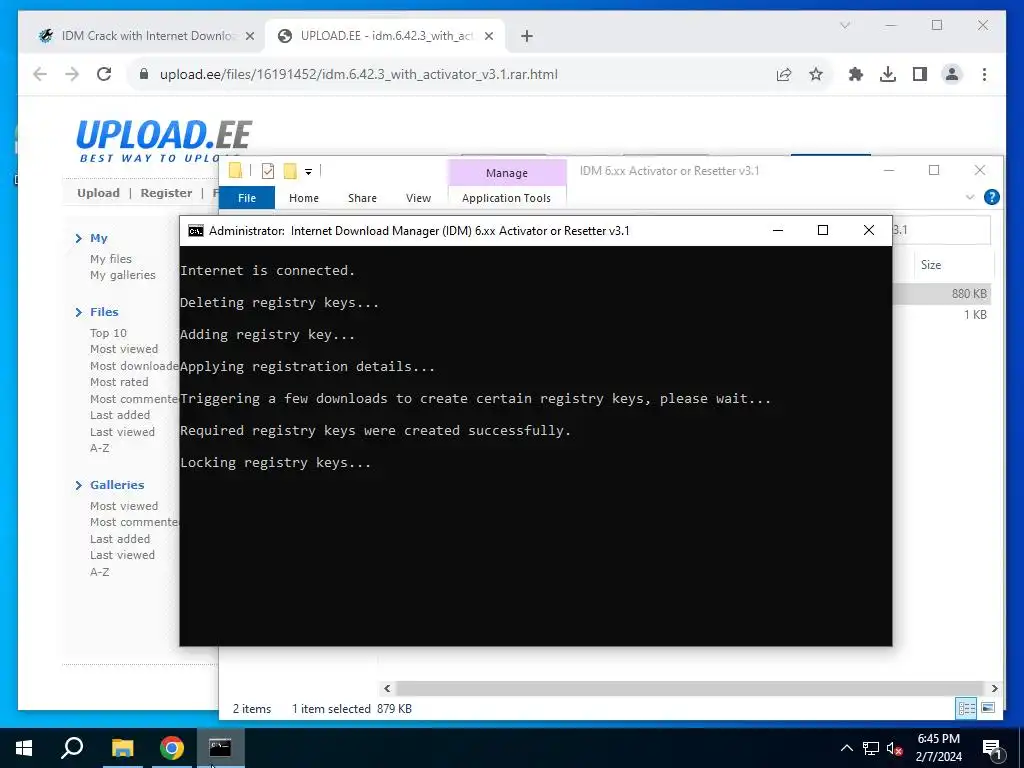Open File Explorer from taskbar

pos(122,748)
